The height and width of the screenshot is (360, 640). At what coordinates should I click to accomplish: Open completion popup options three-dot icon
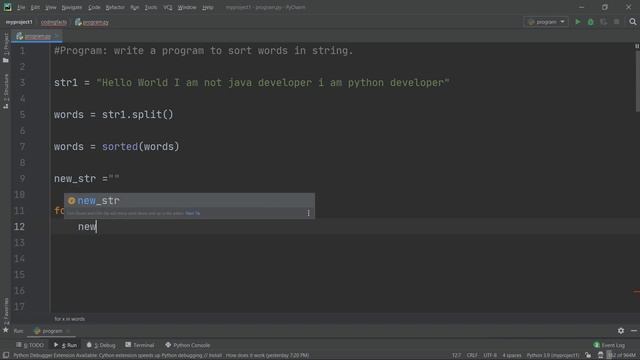point(308,213)
